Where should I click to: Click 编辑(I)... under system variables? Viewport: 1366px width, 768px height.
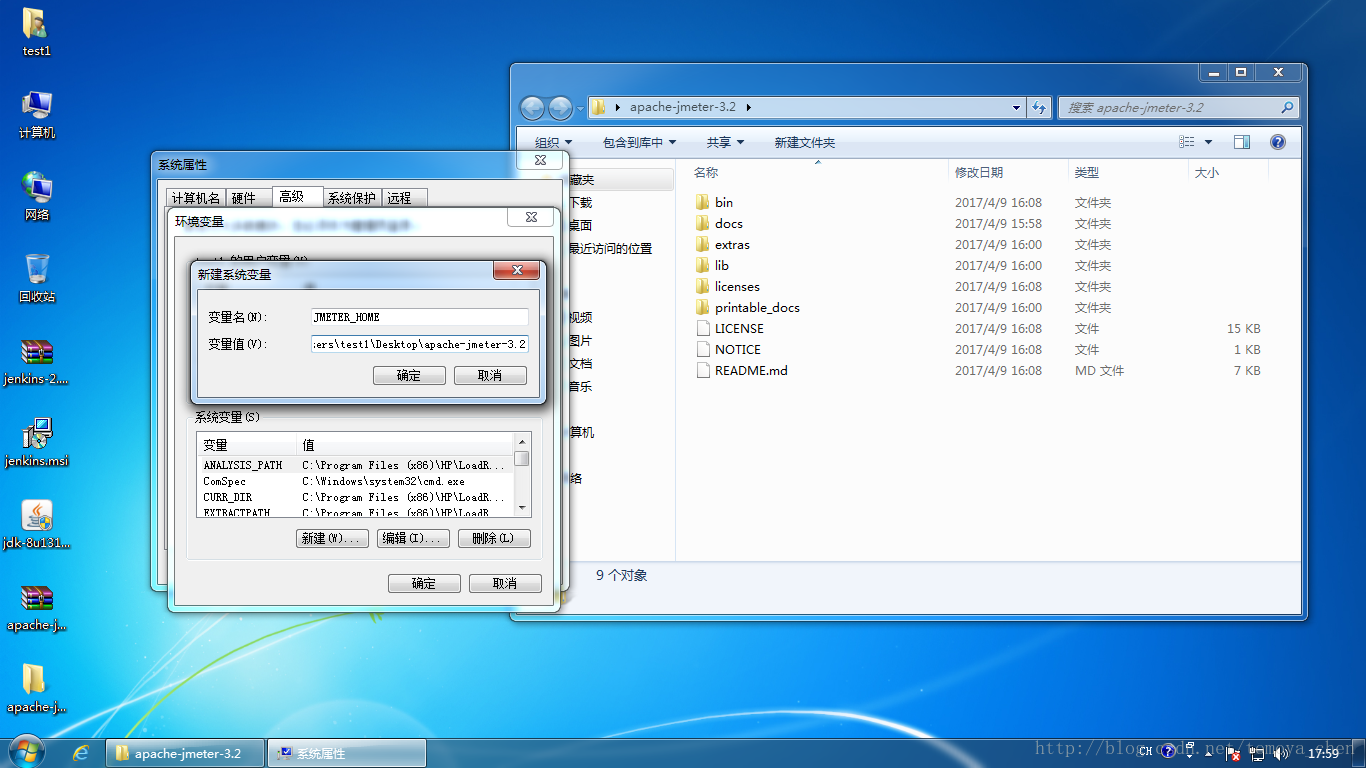[414, 538]
